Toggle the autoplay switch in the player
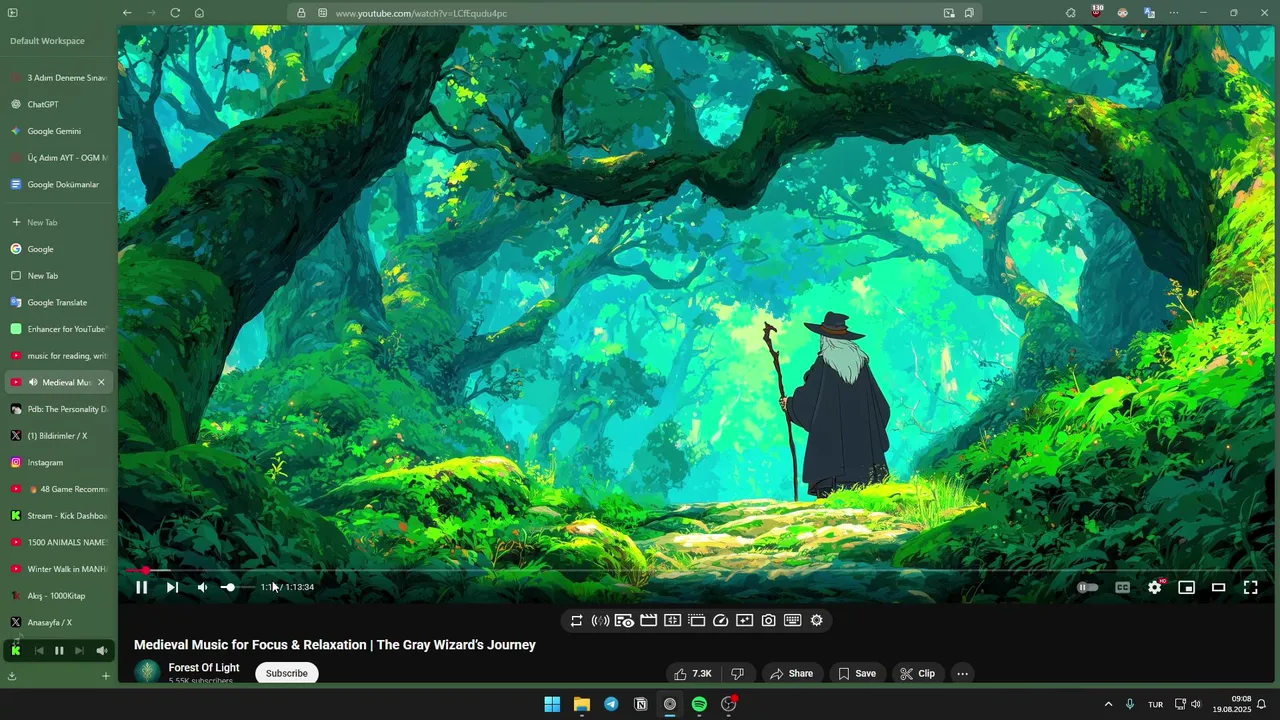This screenshot has height=720, width=1280. click(1088, 587)
